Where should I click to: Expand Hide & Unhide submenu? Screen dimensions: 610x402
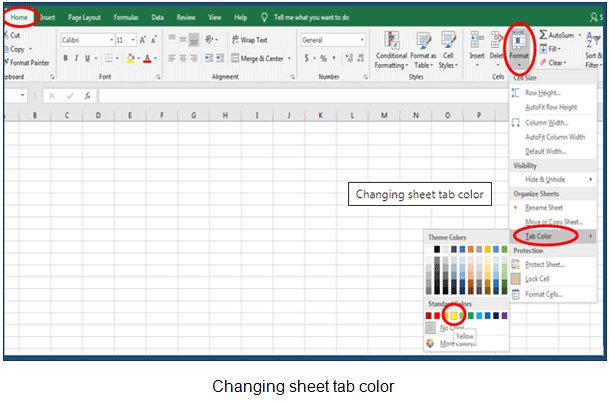click(x=552, y=179)
